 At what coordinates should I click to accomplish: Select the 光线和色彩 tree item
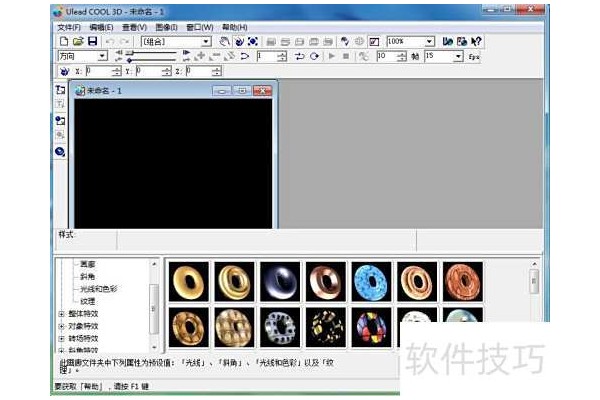[x=98, y=289]
